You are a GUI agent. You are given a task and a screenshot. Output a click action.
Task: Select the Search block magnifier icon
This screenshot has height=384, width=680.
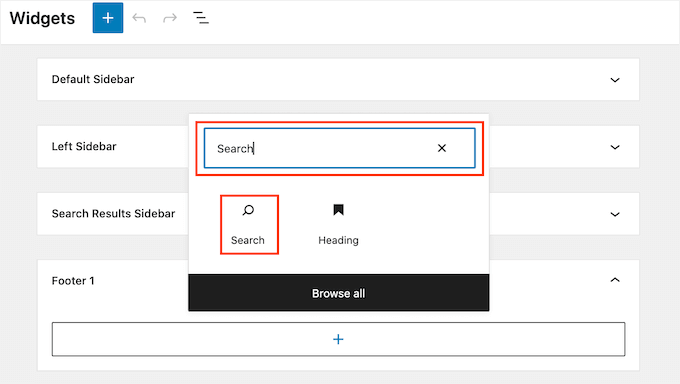pyautogui.click(x=248, y=210)
